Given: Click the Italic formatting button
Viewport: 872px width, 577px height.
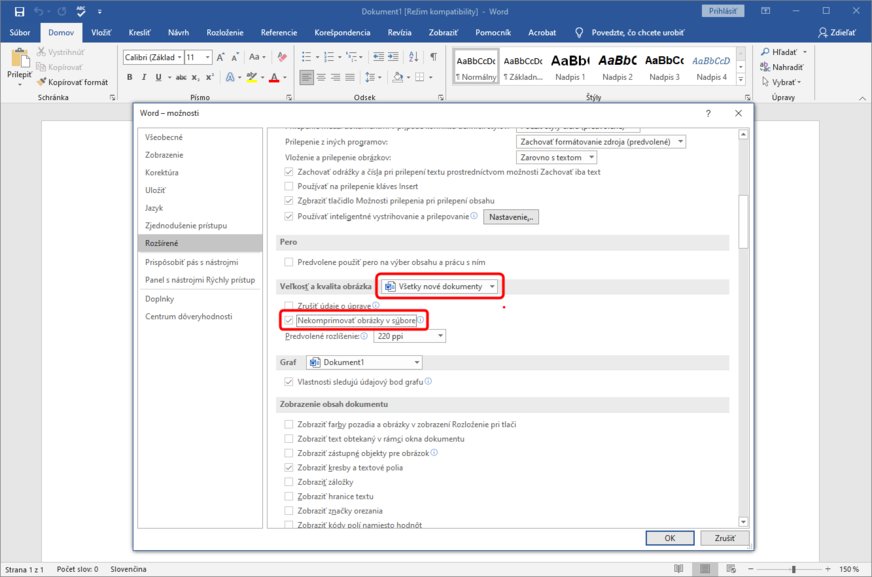Looking at the screenshot, I should click(x=145, y=78).
